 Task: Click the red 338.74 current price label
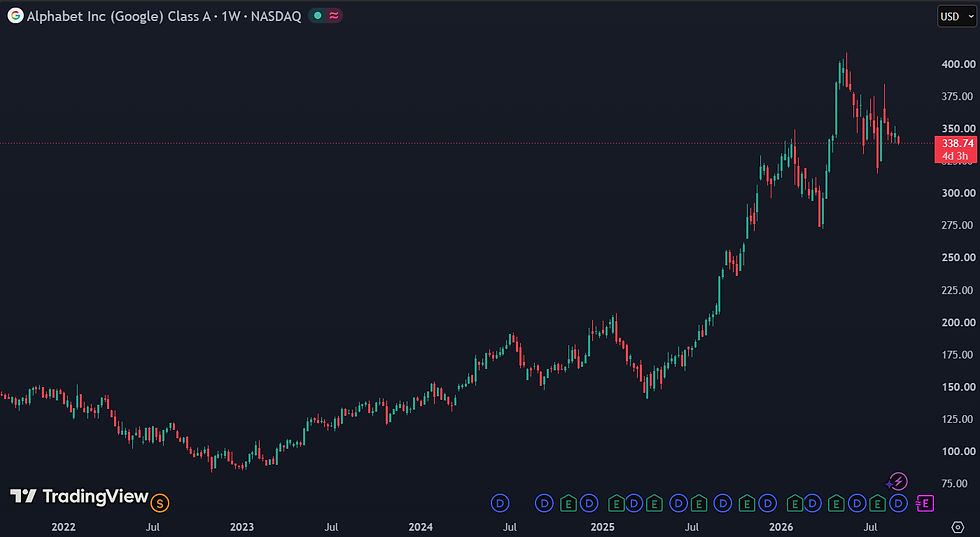coord(958,143)
